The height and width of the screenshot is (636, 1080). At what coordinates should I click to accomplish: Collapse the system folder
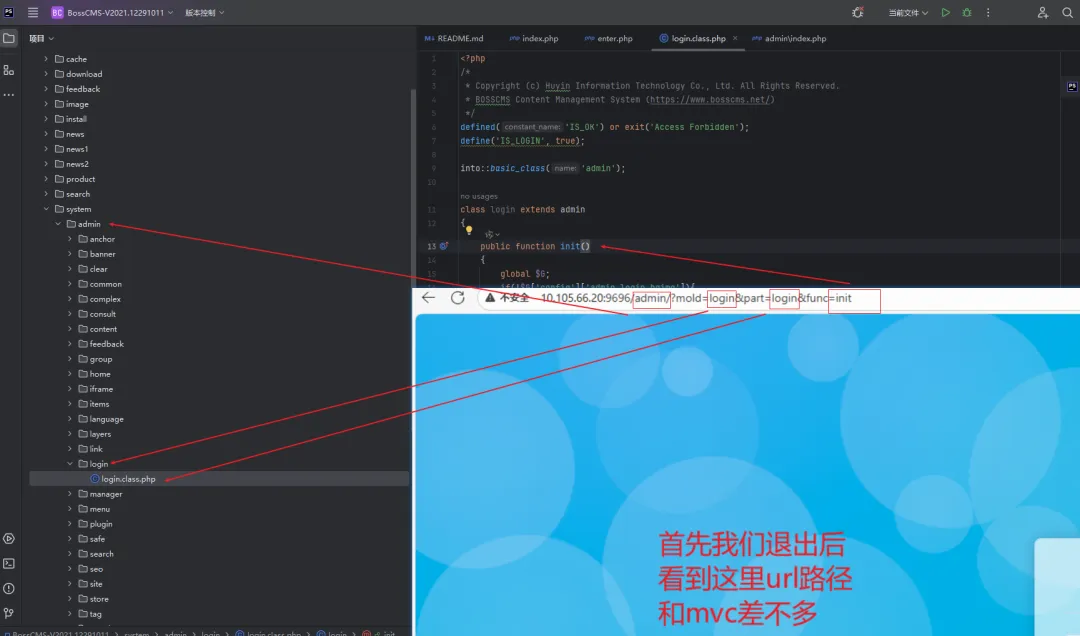pyautogui.click(x=46, y=209)
